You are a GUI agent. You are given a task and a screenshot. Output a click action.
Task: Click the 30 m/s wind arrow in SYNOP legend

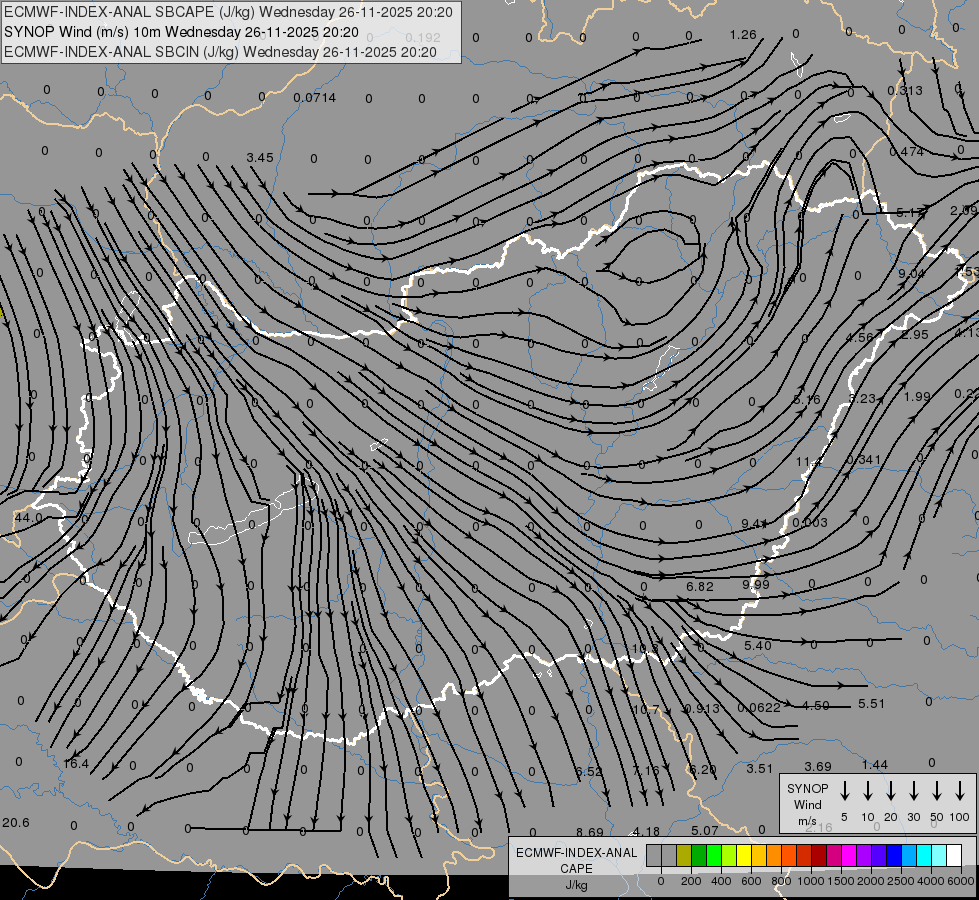click(913, 791)
